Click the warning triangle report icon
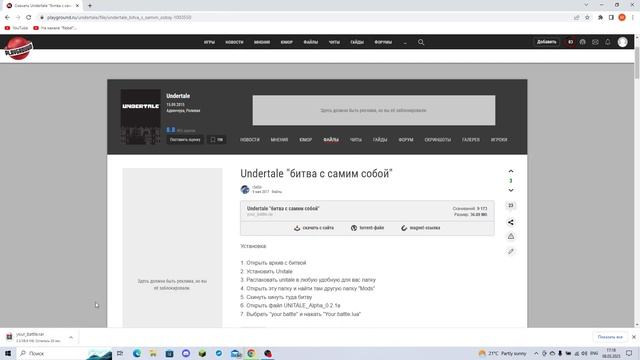This screenshot has width=640, height=360. (x=511, y=236)
